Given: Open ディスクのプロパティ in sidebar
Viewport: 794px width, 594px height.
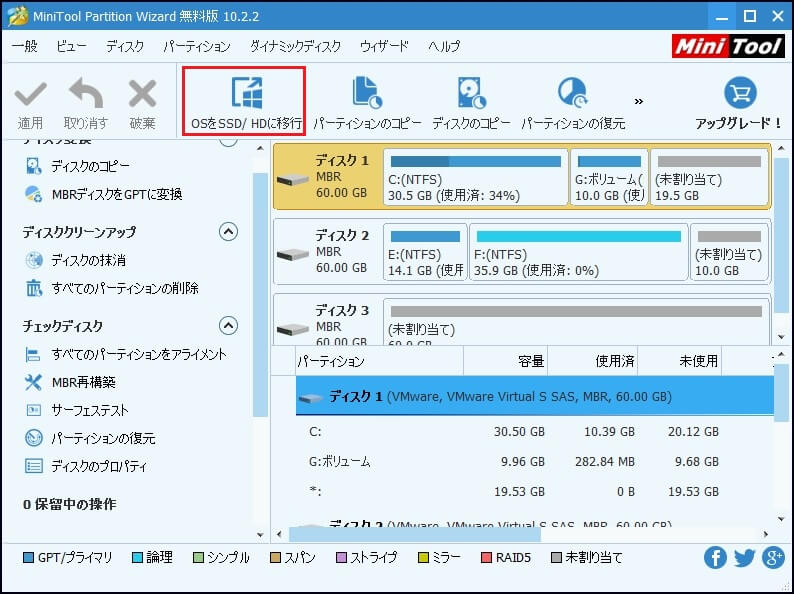Looking at the screenshot, I should point(87,465).
